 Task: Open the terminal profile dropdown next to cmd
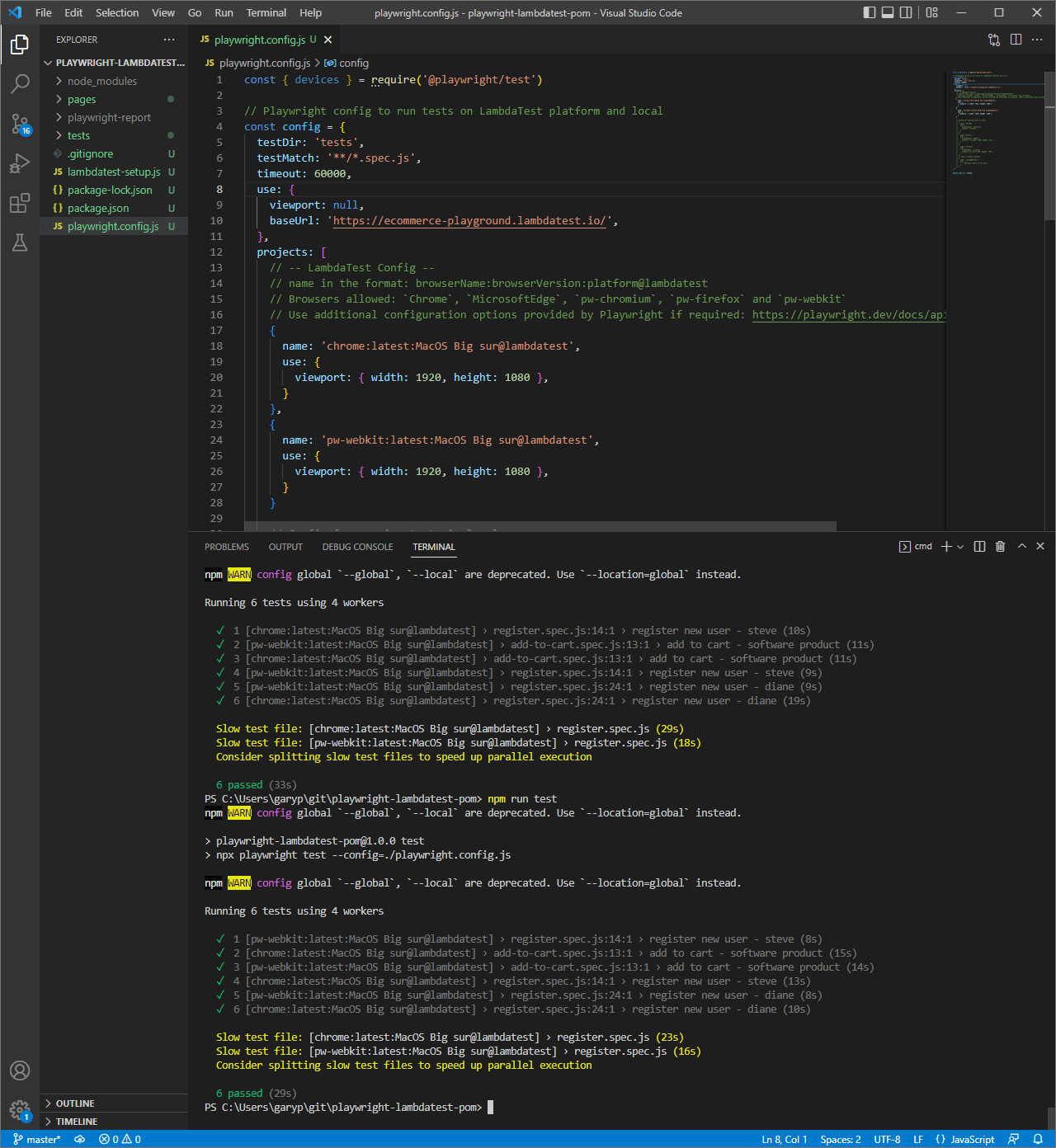pyautogui.click(x=960, y=546)
